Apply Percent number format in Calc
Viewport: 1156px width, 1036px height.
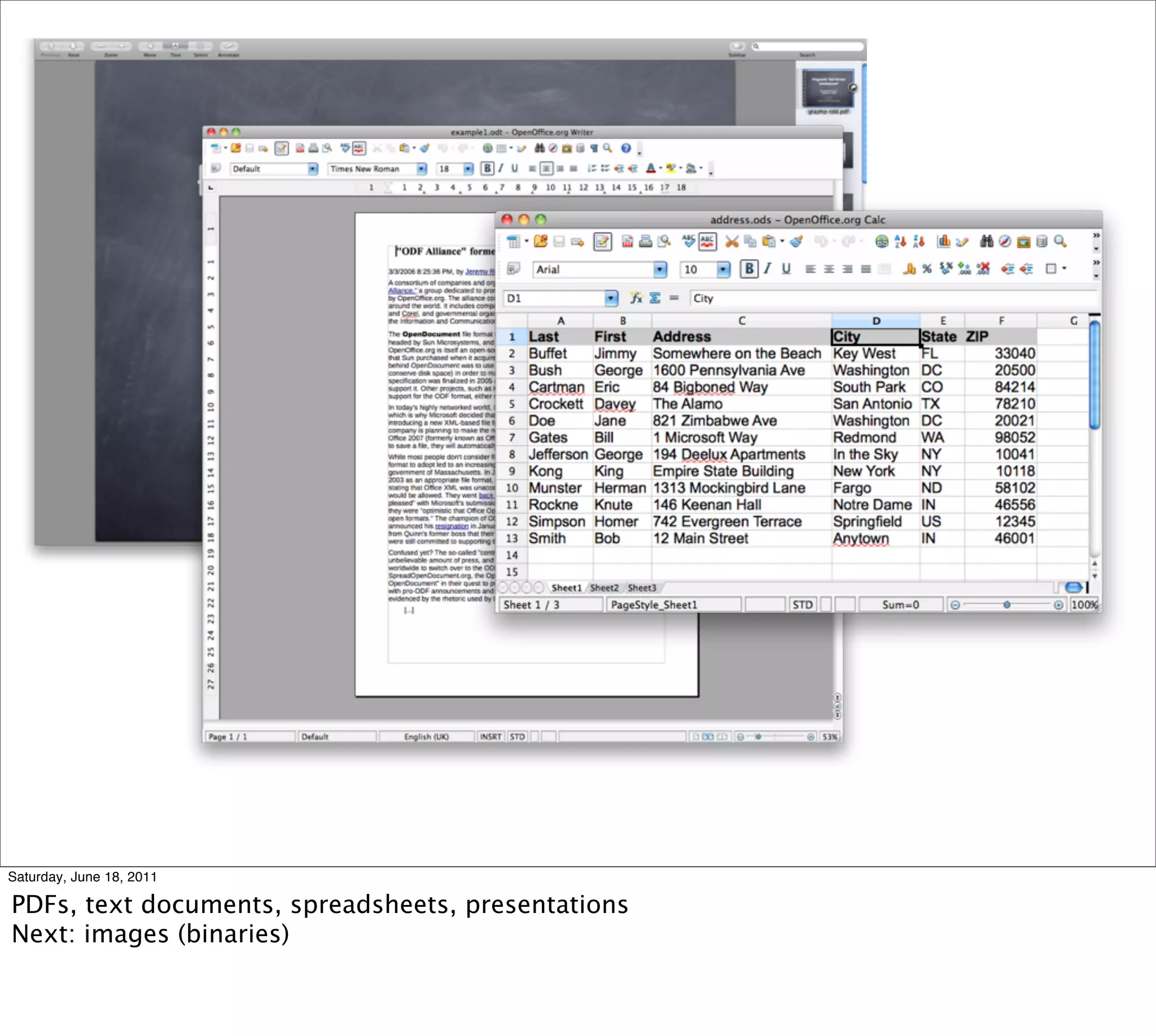927,269
